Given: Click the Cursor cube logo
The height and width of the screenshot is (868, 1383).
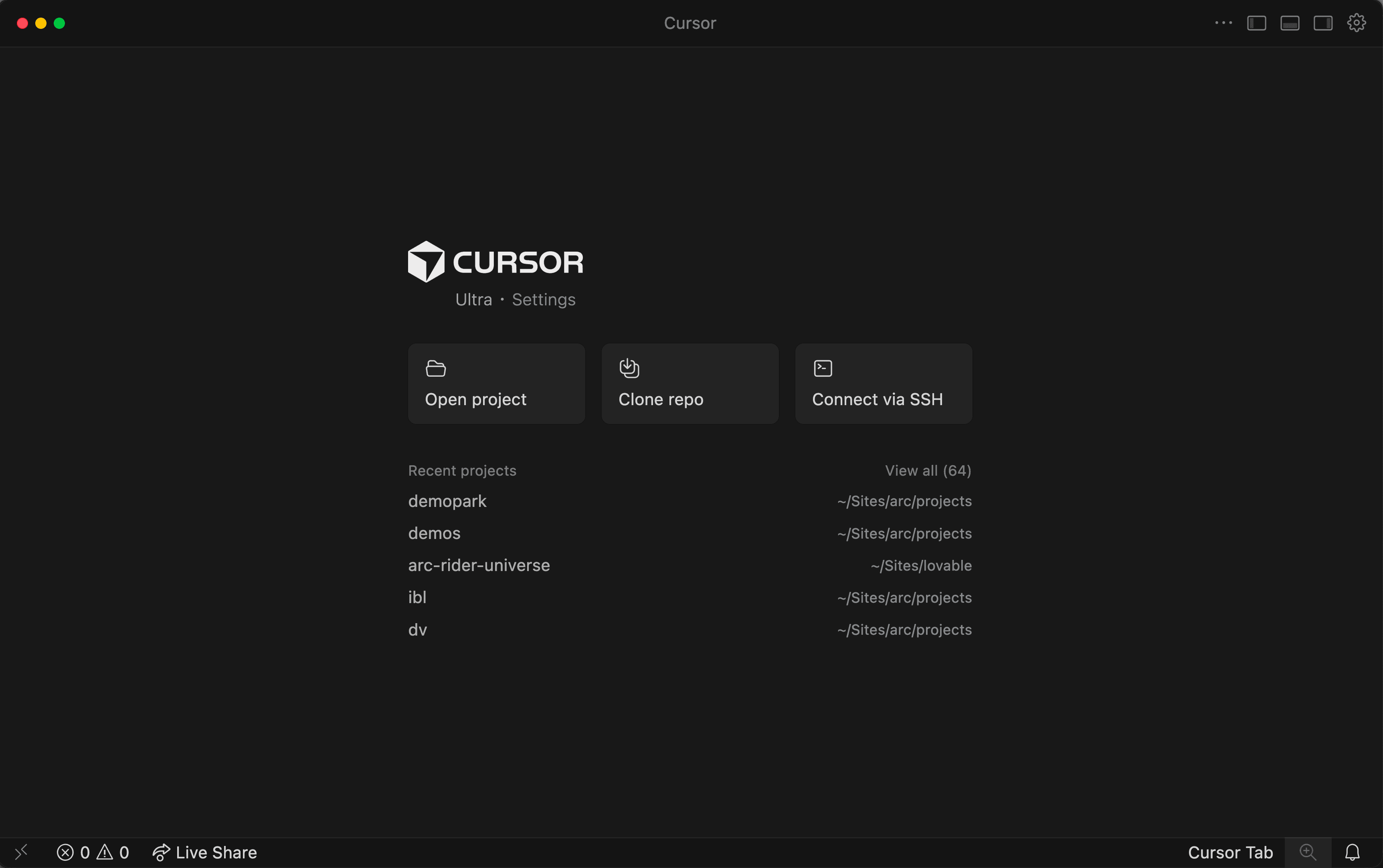Looking at the screenshot, I should click(x=426, y=262).
